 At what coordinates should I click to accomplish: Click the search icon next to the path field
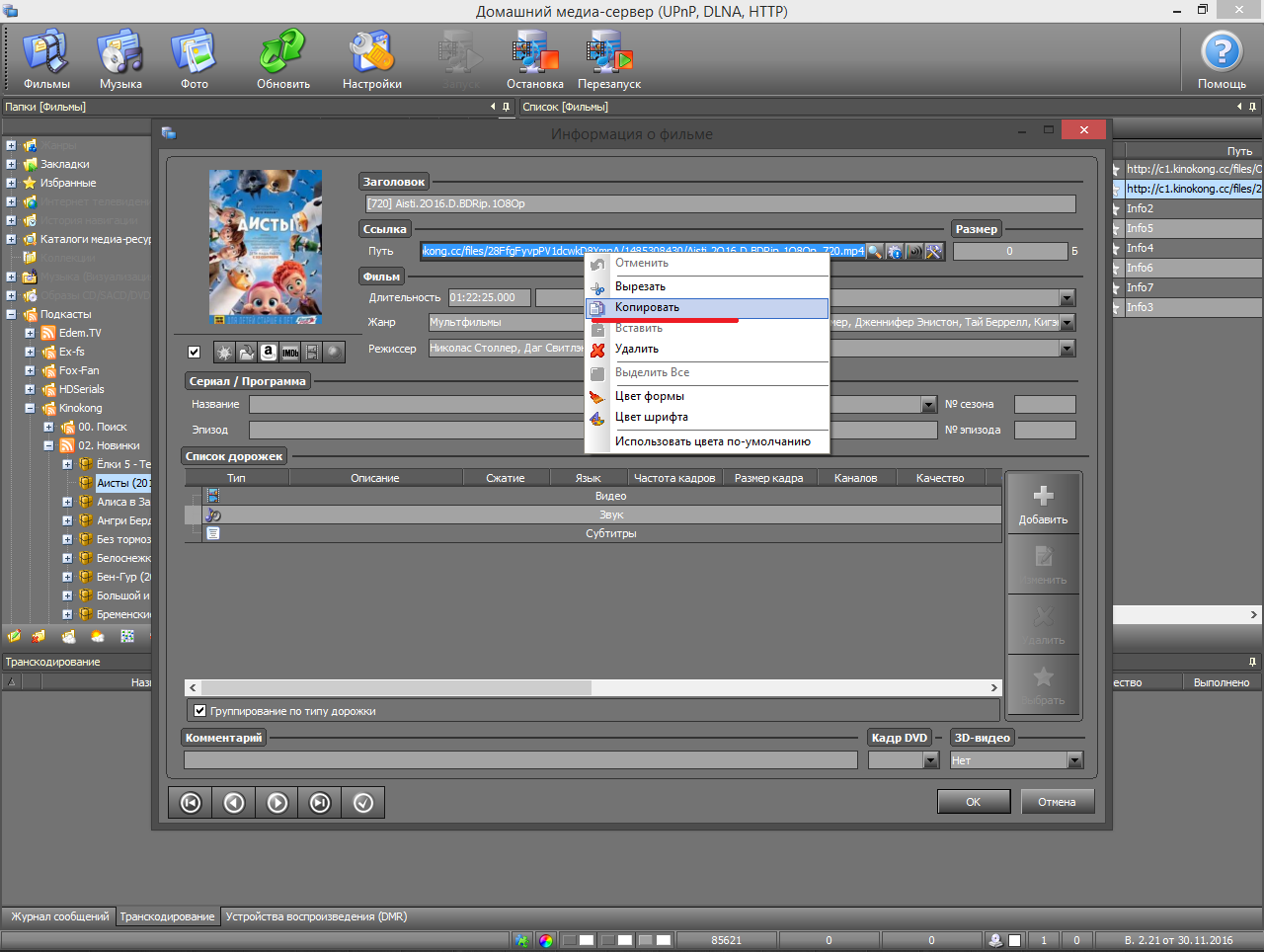(875, 252)
